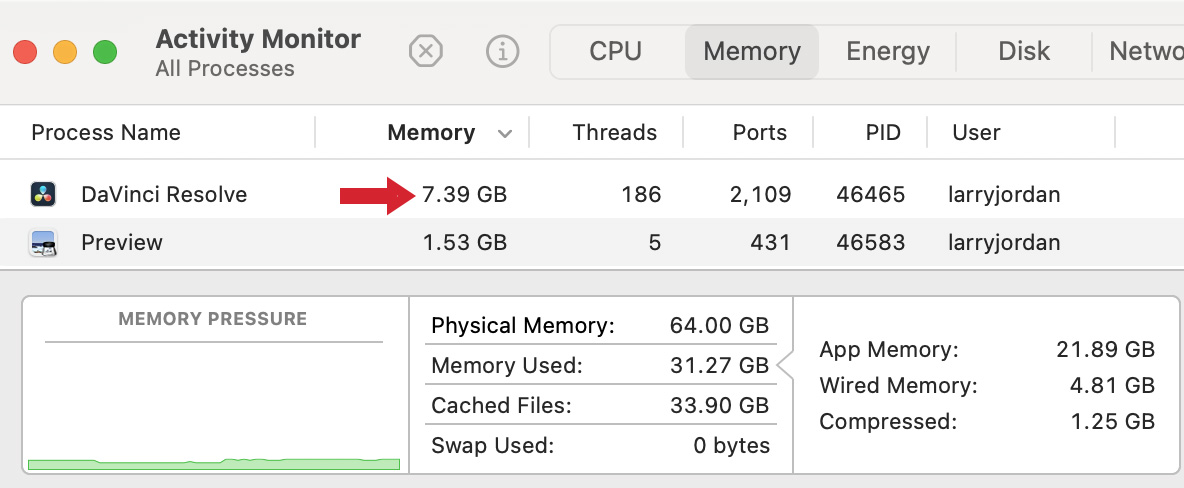Click the yellow minimize window button
This screenshot has width=1184, height=488.
65,52
